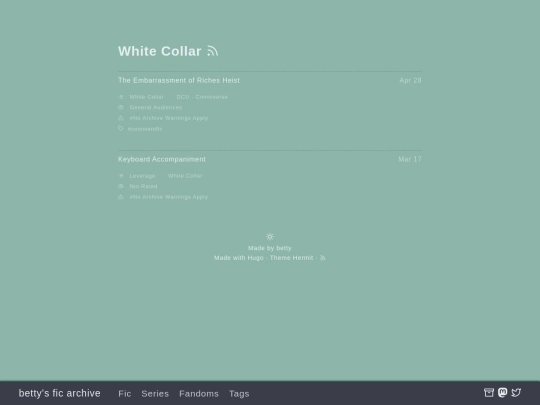Screen dimensions: 540x405
Task: Open the Tags menu item
Action: point(239,394)
